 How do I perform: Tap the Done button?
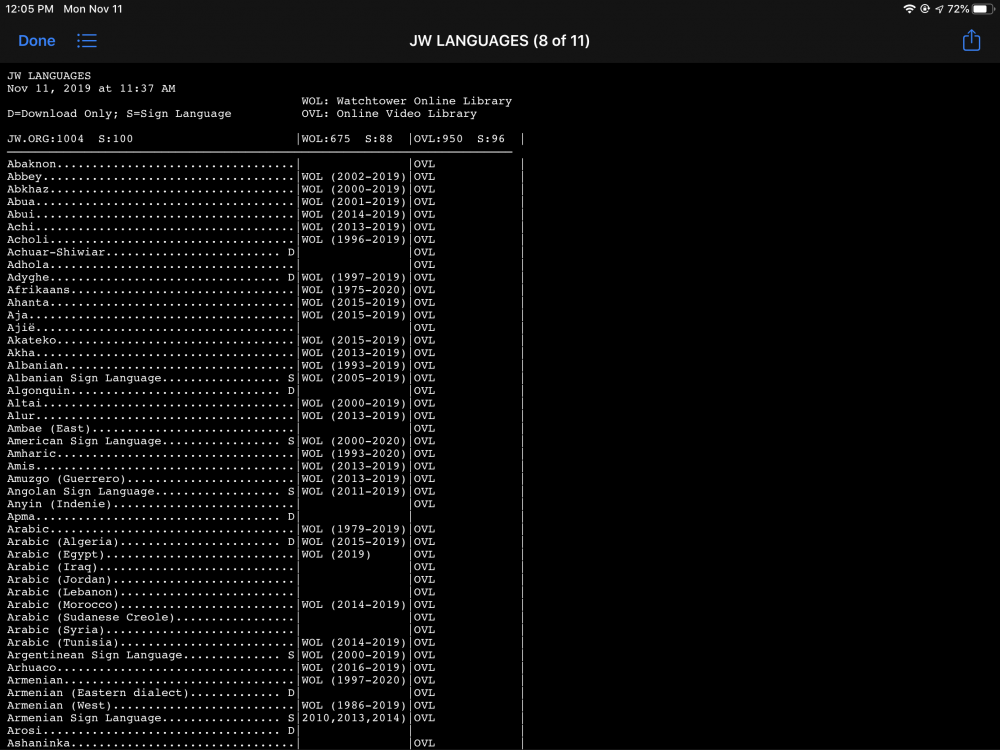[37, 41]
